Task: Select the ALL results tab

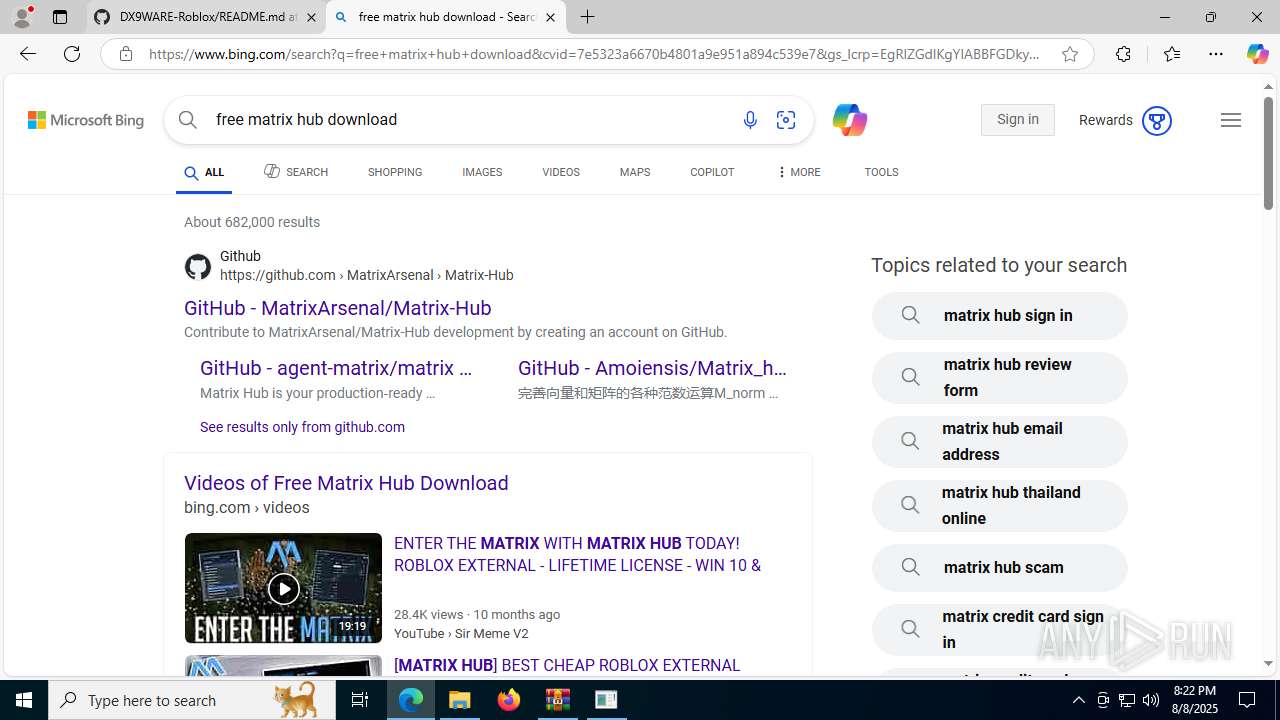Action: tap(204, 173)
